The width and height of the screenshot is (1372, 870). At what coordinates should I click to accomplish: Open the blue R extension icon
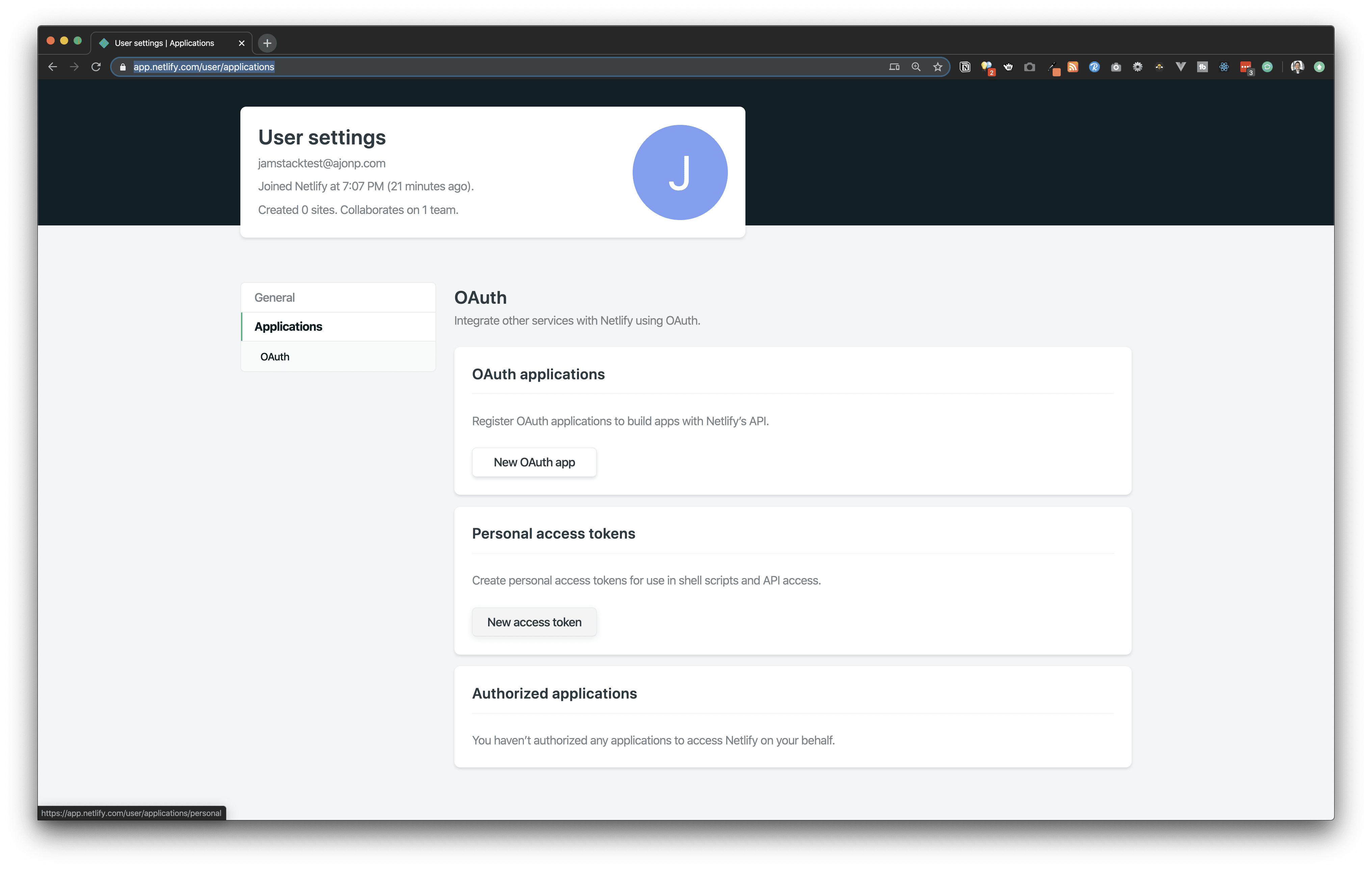click(x=1094, y=66)
